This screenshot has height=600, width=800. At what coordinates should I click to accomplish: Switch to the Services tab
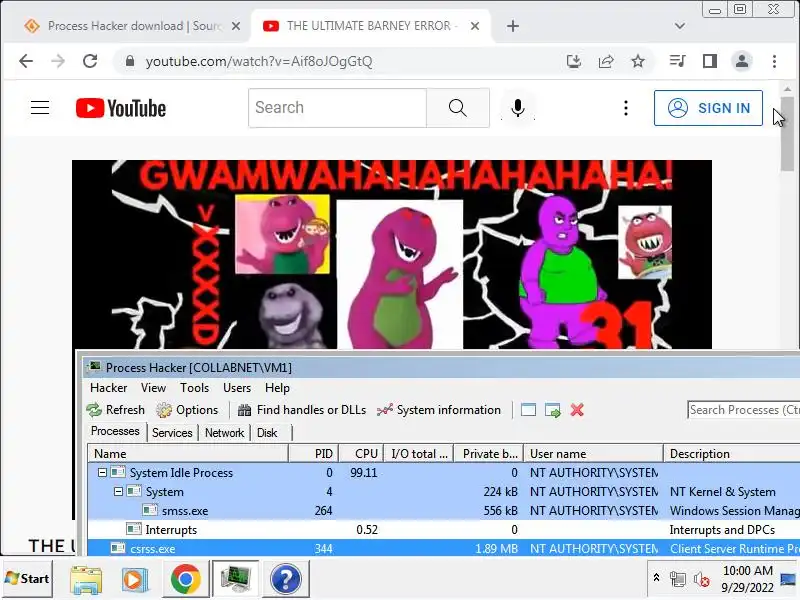[x=172, y=433]
